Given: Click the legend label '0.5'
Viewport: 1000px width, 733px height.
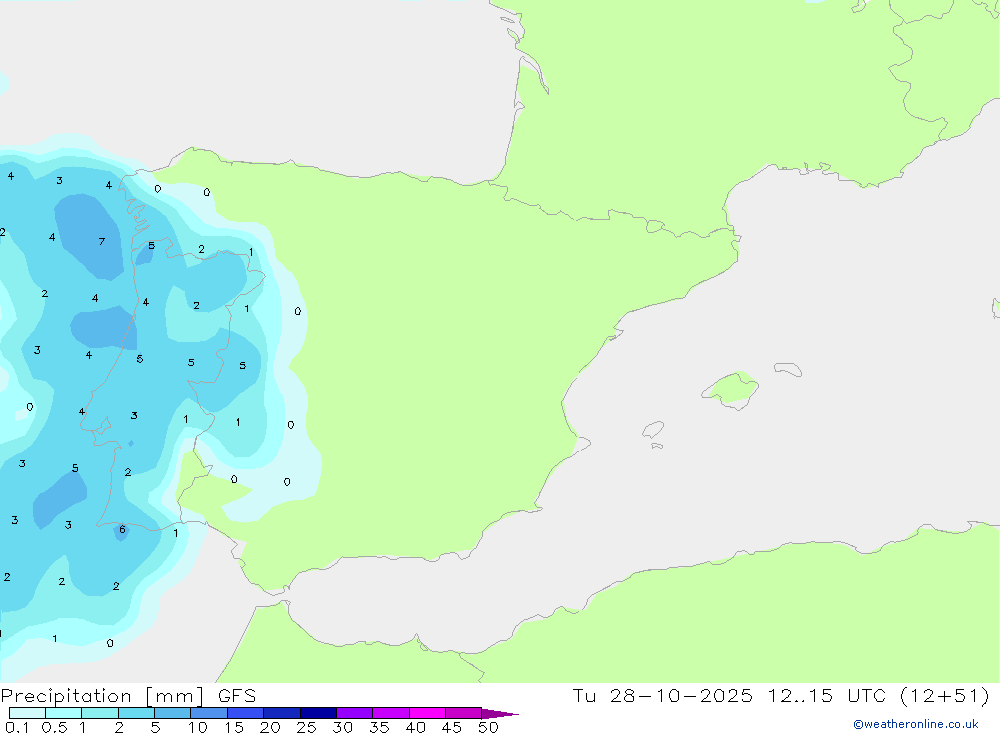Looking at the screenshot, I should pos(54,727).
